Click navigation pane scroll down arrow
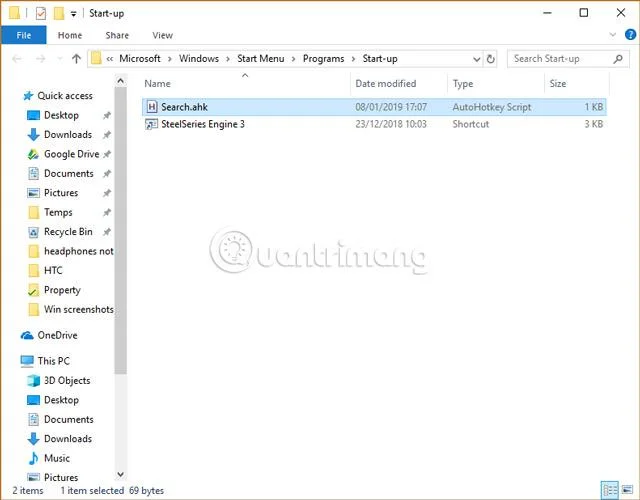The width and height of the screenshot is (640, 500). (x=120, y=474)
